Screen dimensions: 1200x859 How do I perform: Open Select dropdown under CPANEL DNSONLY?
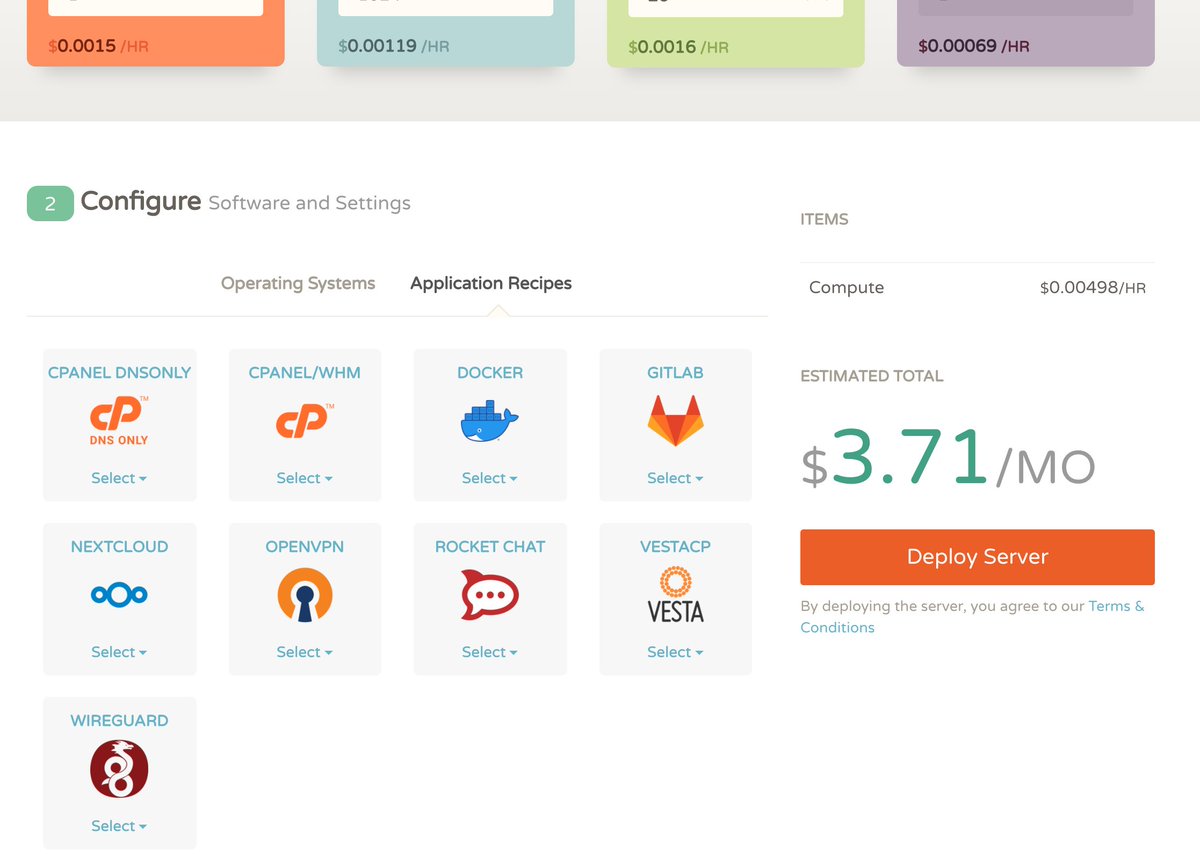point(119,478)
